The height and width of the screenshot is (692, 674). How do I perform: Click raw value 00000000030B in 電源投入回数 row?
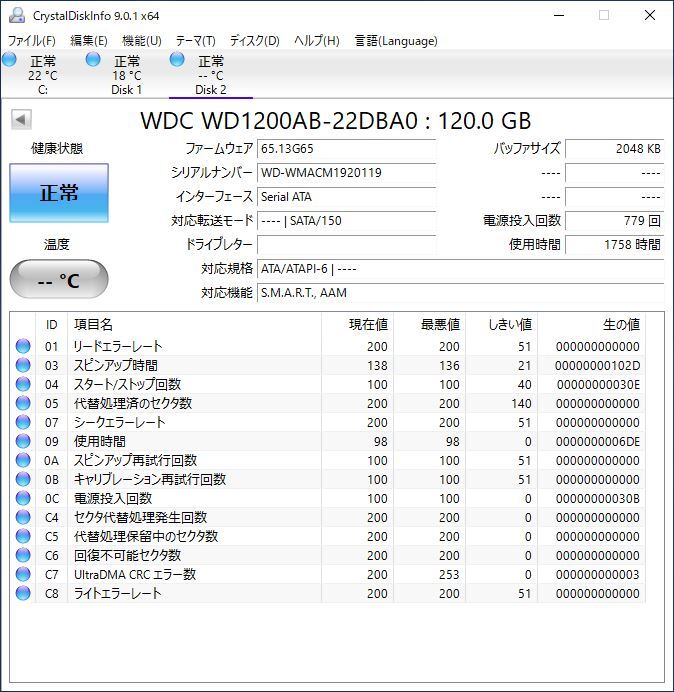598,498
